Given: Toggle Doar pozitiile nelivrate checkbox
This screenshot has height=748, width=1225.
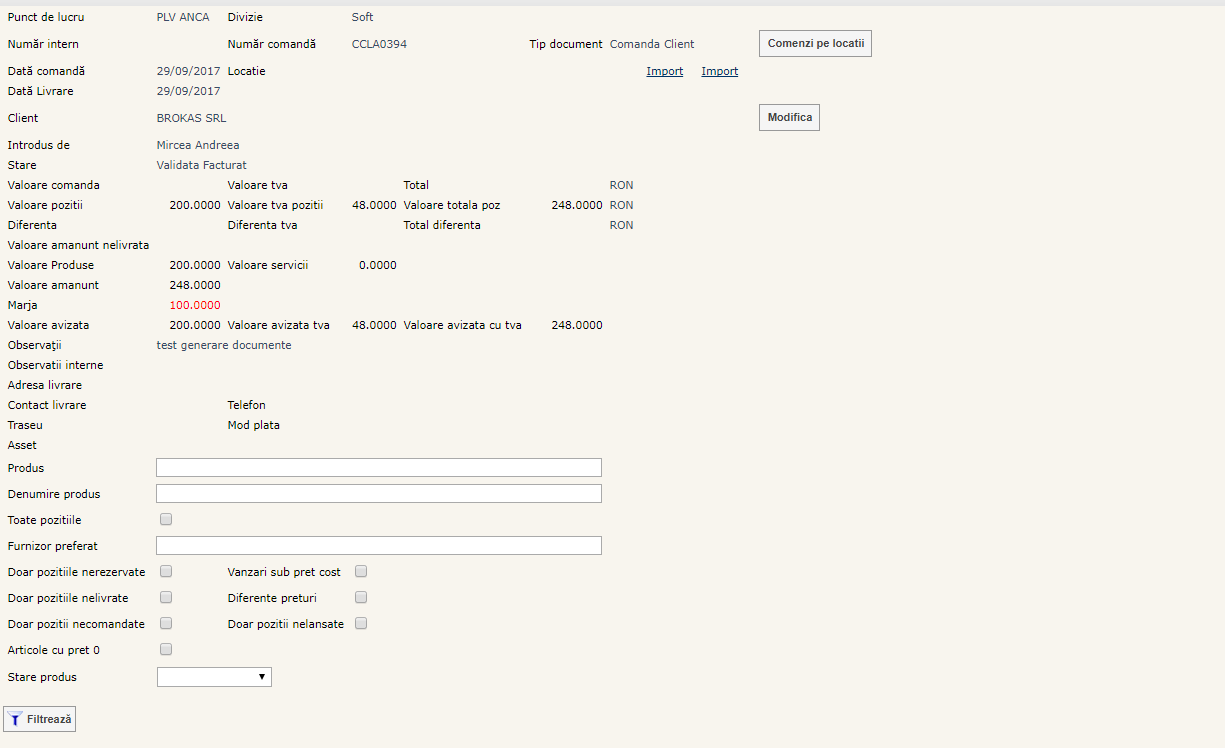Looking at the screenshot, I should coord(167,597).
